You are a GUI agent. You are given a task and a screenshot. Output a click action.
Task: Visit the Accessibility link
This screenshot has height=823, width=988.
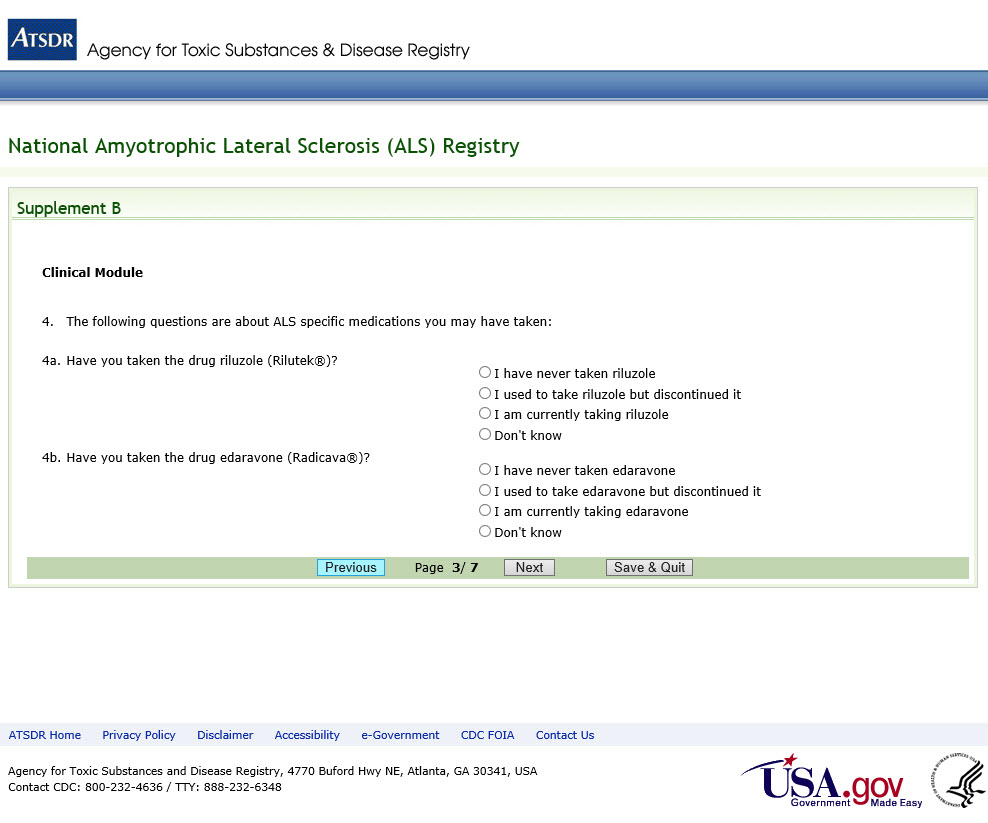[307, 735]
